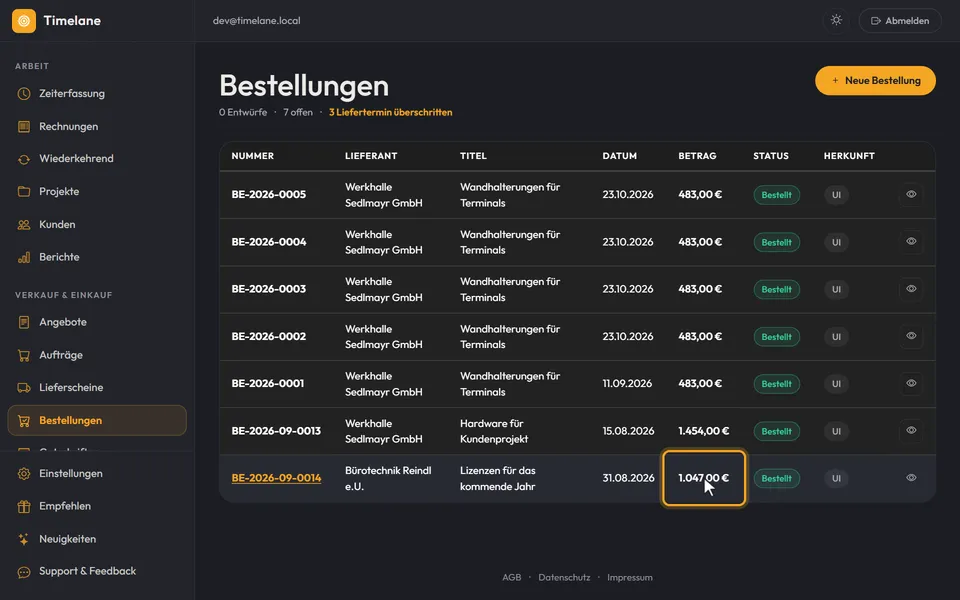View order BE-2026-09-0013 via eye icon

[x=911, y=430]
